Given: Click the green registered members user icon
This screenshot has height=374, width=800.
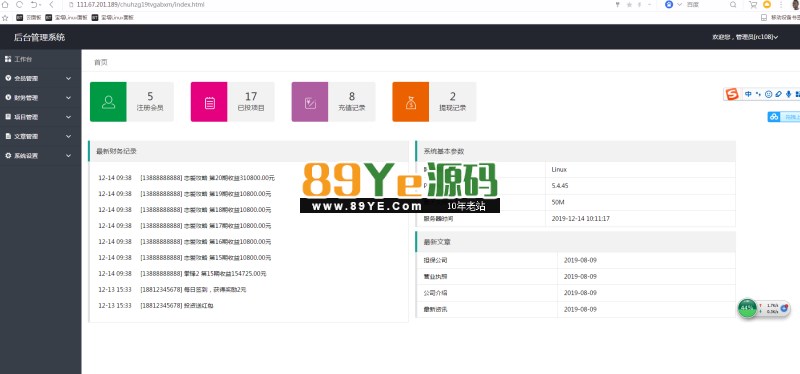Looking at the screenshot, I should pos(108,102).
